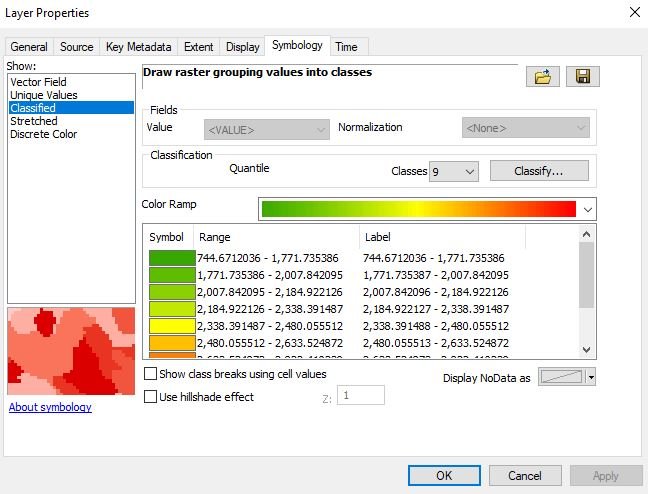The image size is (648, 494).
Task: Click the scroll down arrow in class list
Action: 587,348
